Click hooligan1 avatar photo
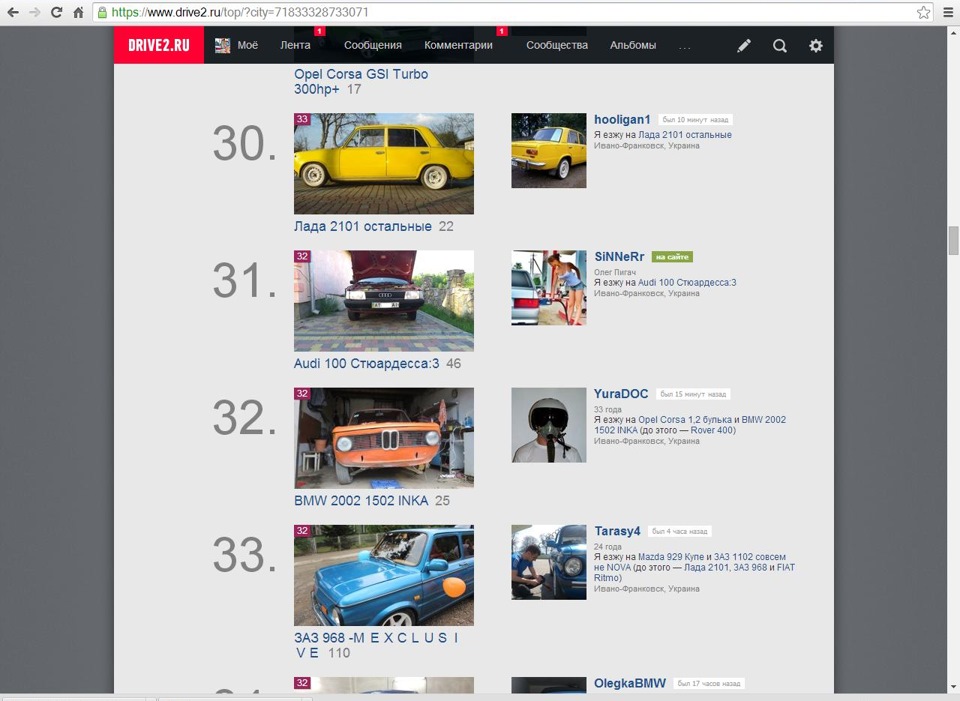 549,151
